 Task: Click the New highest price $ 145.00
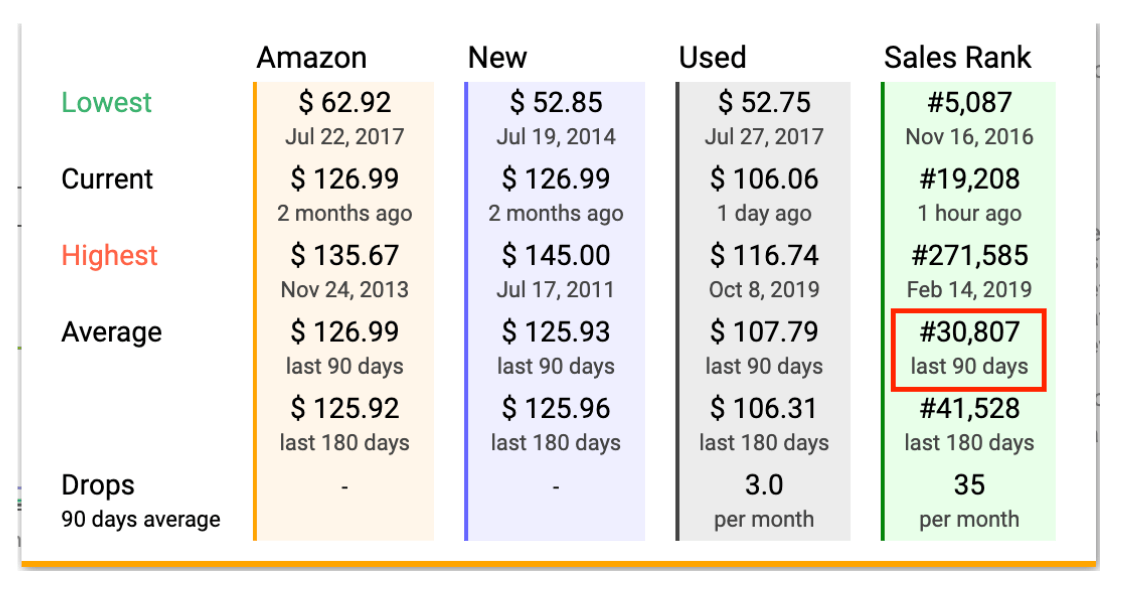click(x=555, y=255)
